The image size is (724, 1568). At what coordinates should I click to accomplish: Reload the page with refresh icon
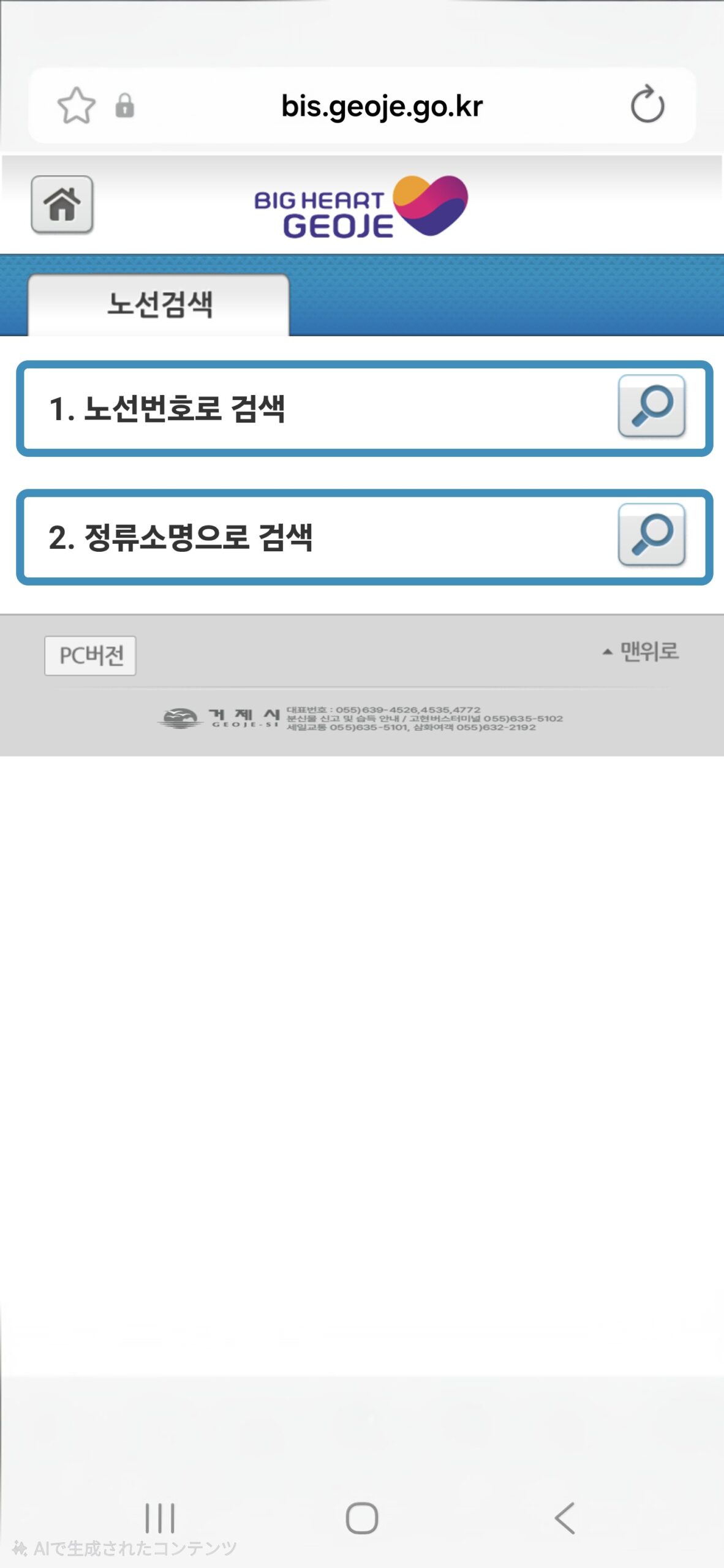[x=647, y=105]
